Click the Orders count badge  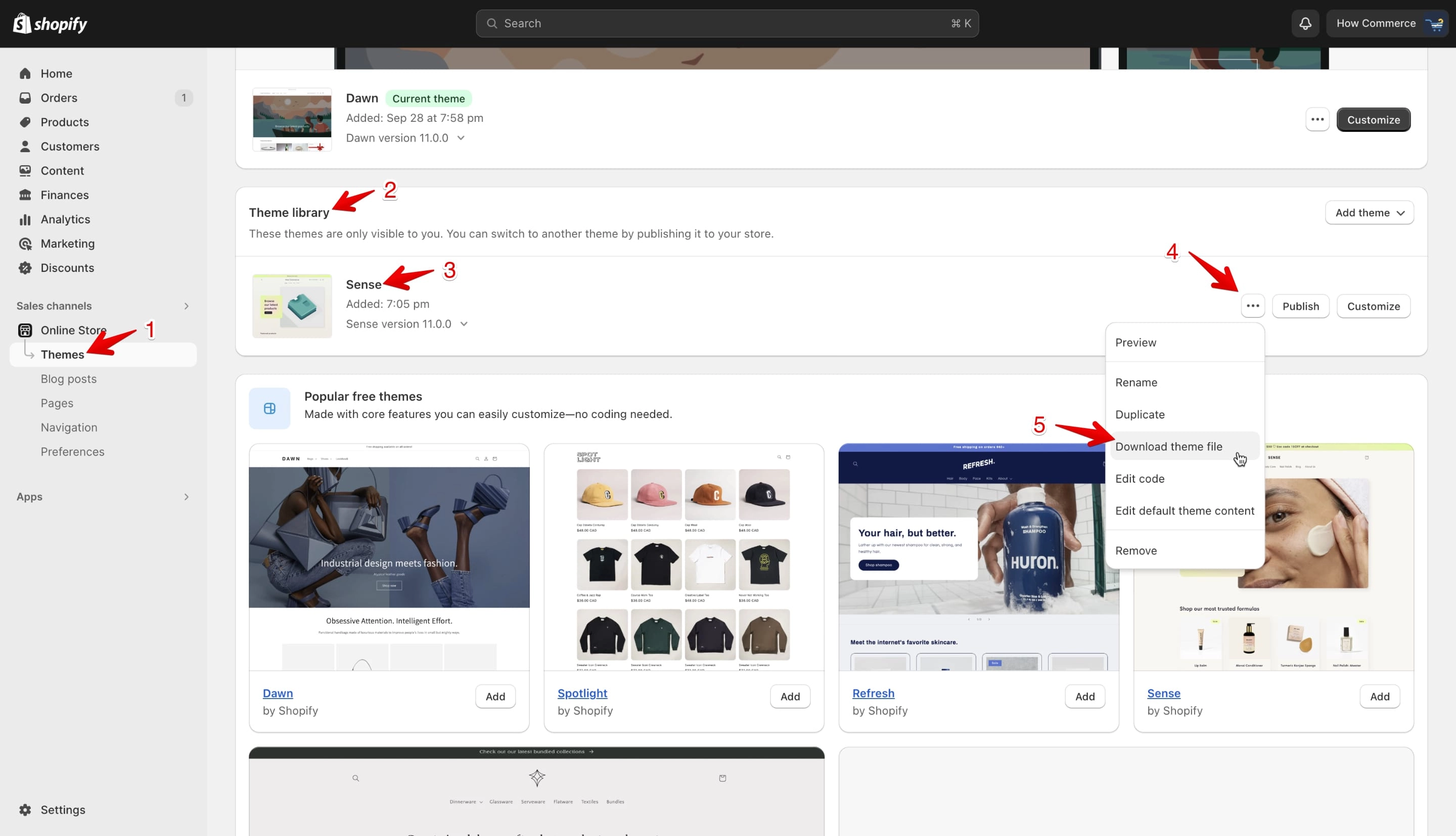[184, 98]
